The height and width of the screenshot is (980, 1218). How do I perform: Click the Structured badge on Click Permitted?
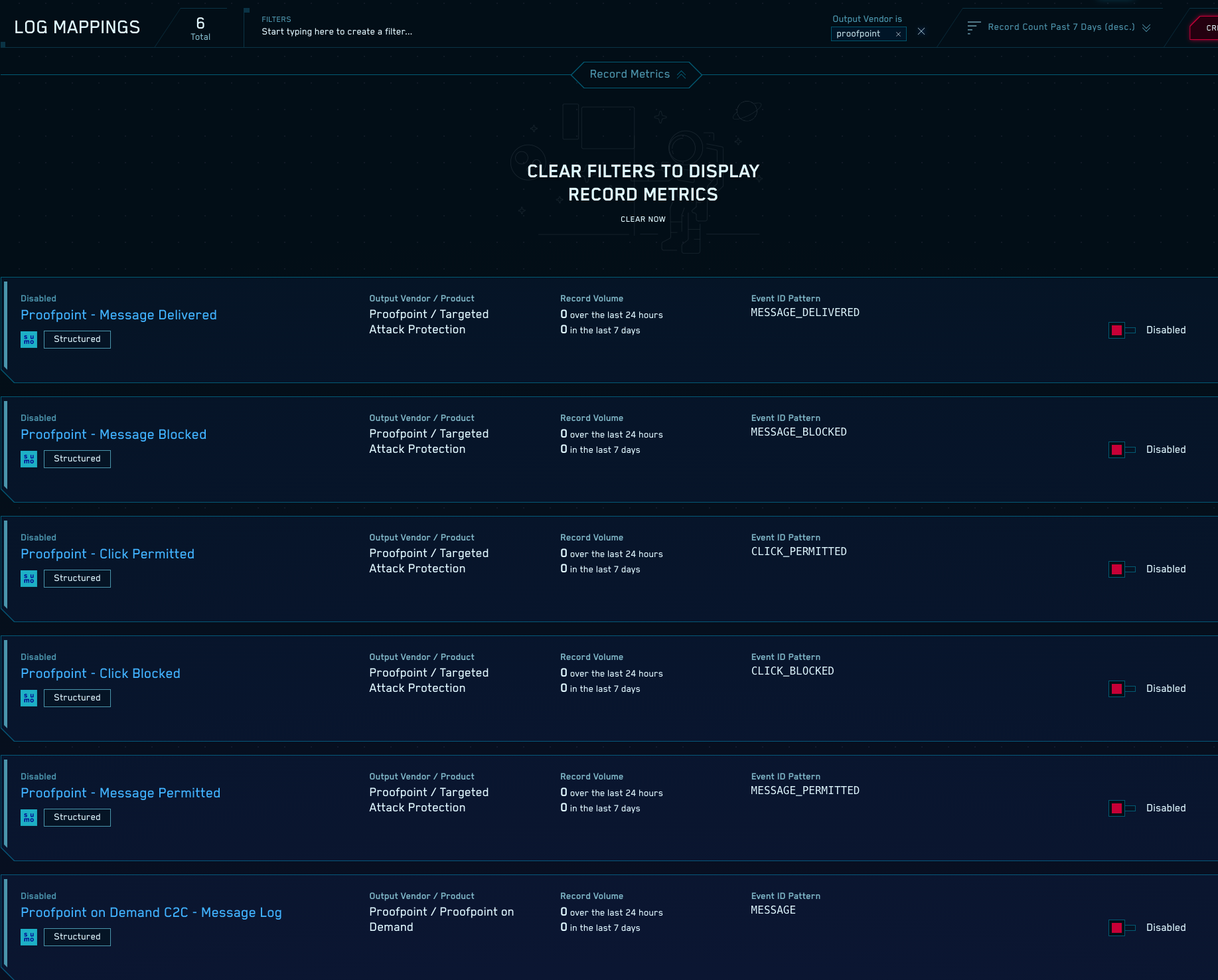(x=77, y=578)
